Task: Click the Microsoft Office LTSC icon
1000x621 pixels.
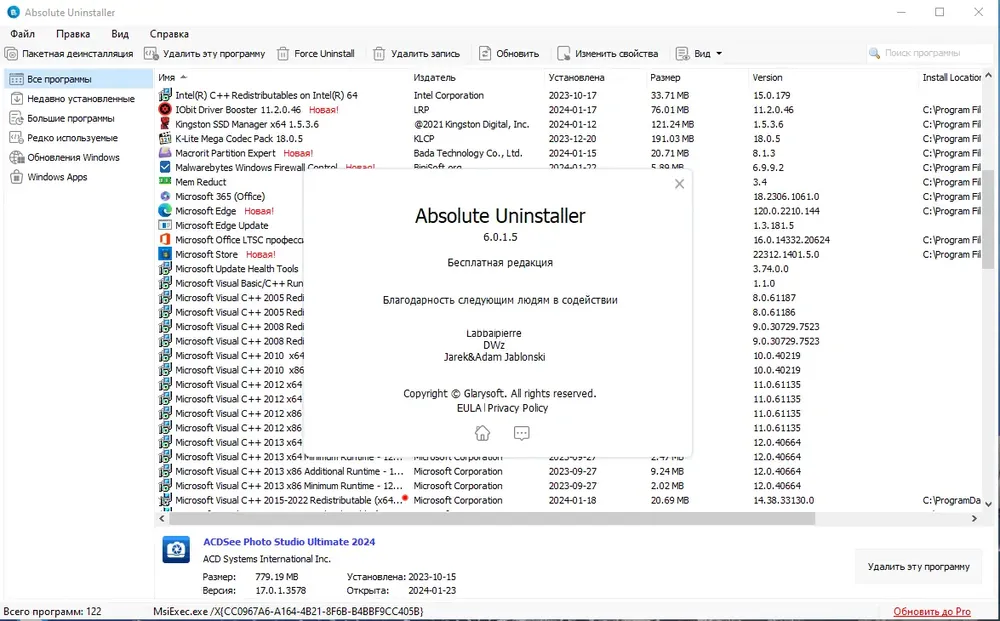Action: [x=165, y=240]
